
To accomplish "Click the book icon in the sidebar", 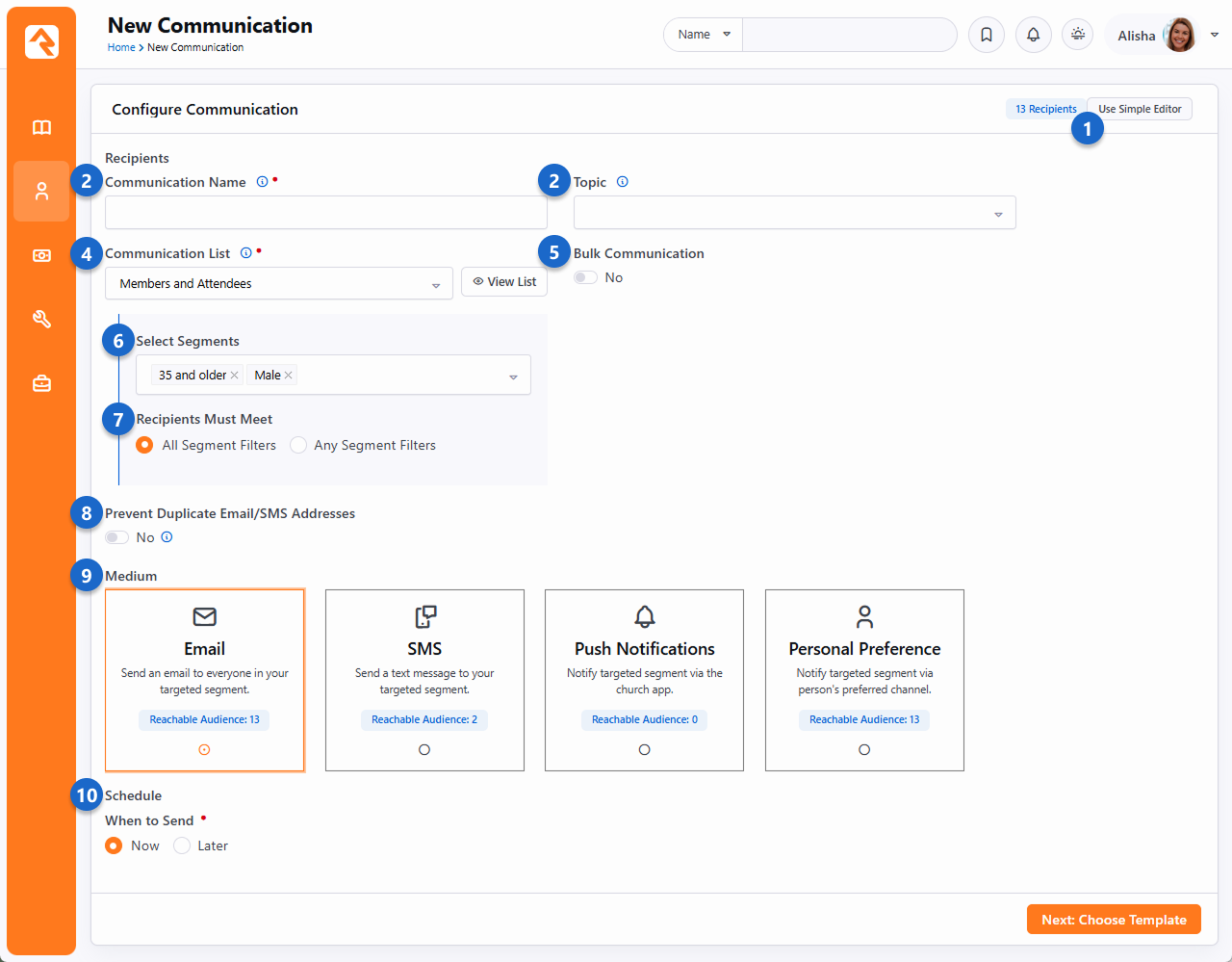I will (x=41, y=127).
